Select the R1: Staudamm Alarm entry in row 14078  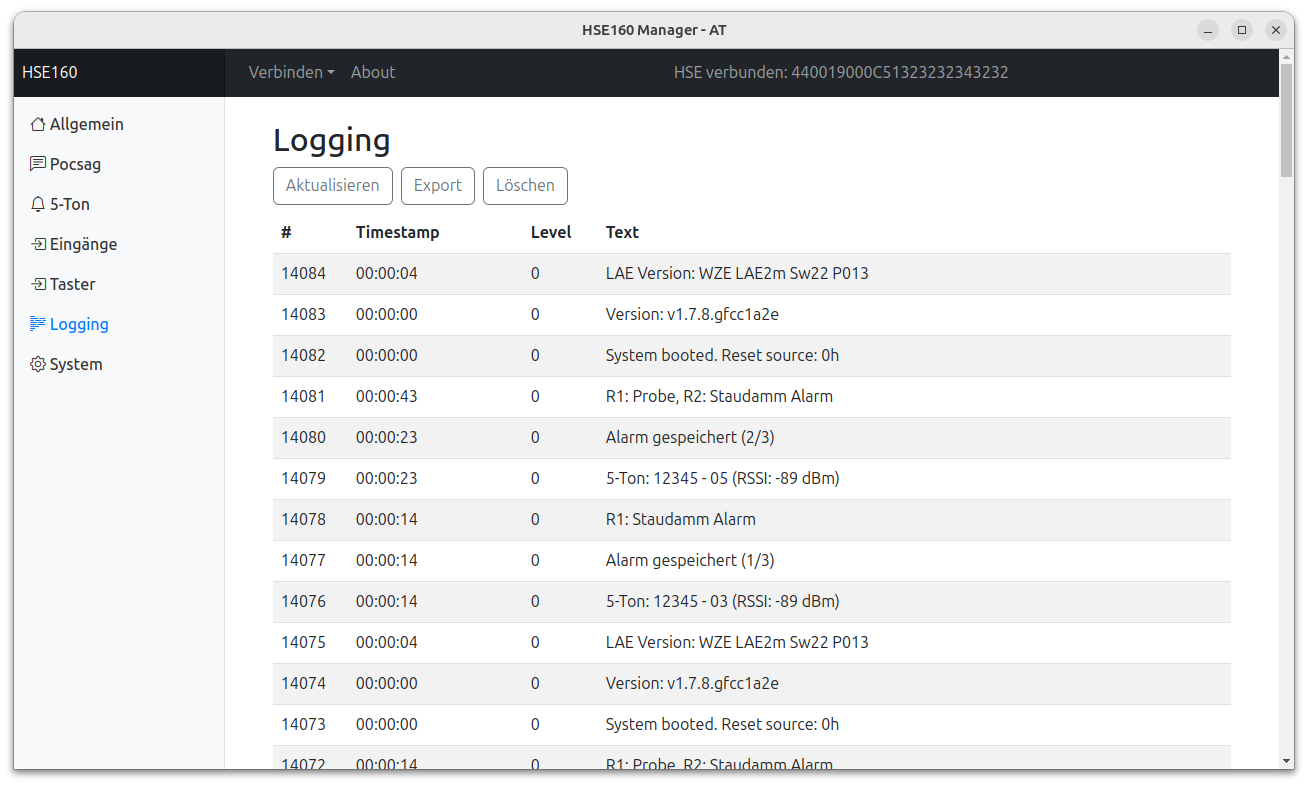pos(681,519)
